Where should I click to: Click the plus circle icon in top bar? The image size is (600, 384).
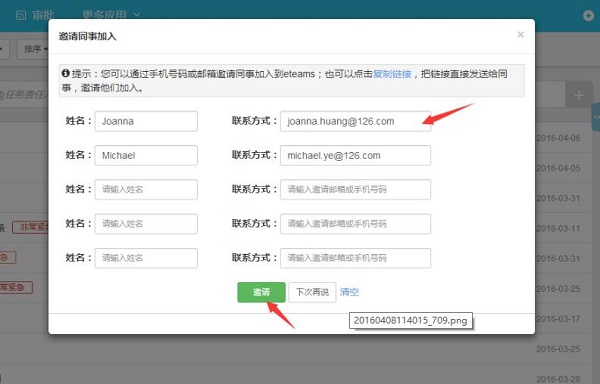coord(588,16)
